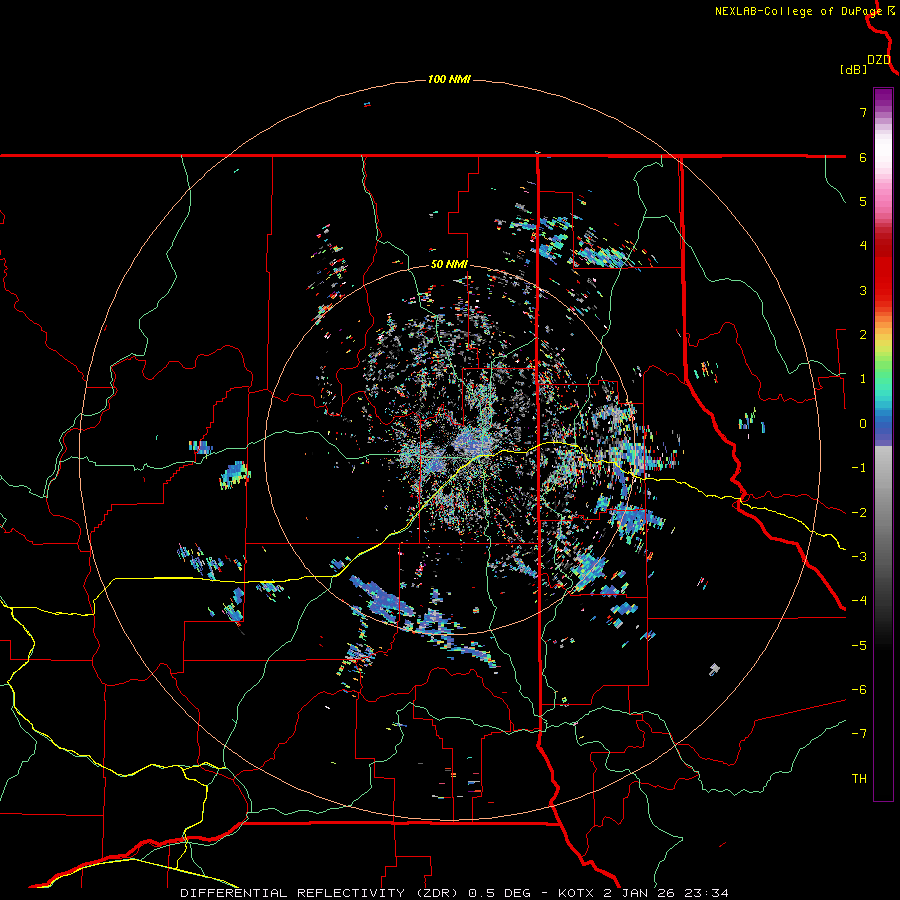Click the 100 NMI range ring label
900x900 pixels.
click(449, 79)
